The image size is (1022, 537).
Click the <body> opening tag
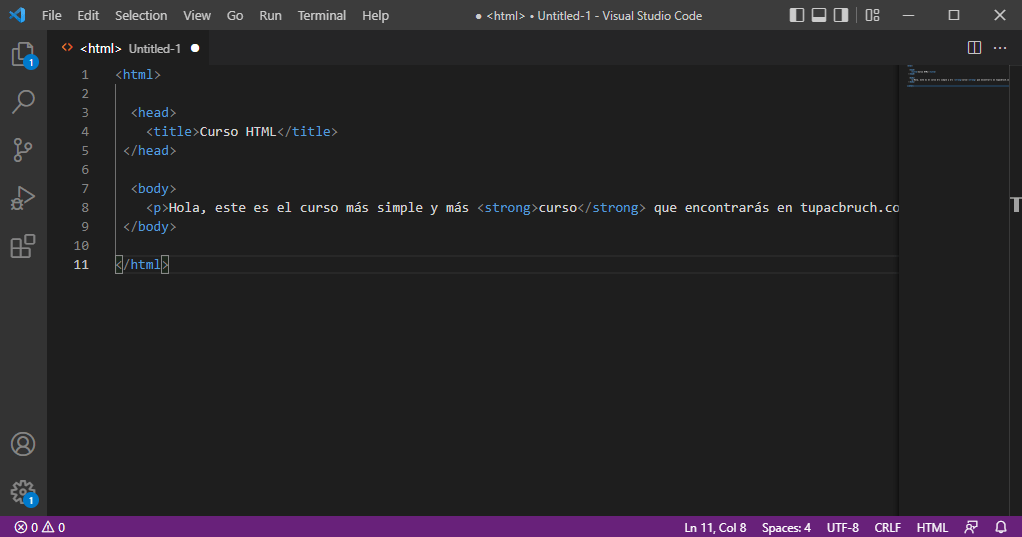coord(153,189)
